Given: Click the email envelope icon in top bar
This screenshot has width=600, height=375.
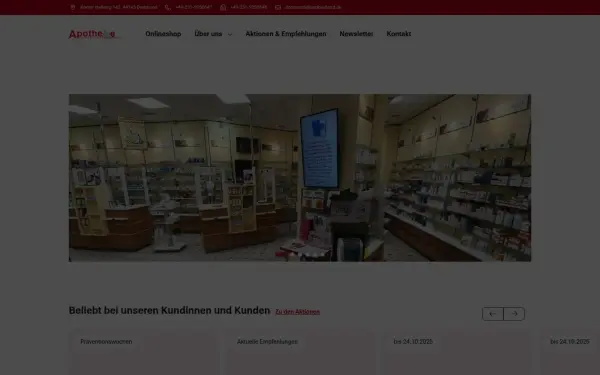Looking at the screenshot, I should [278, 7].
